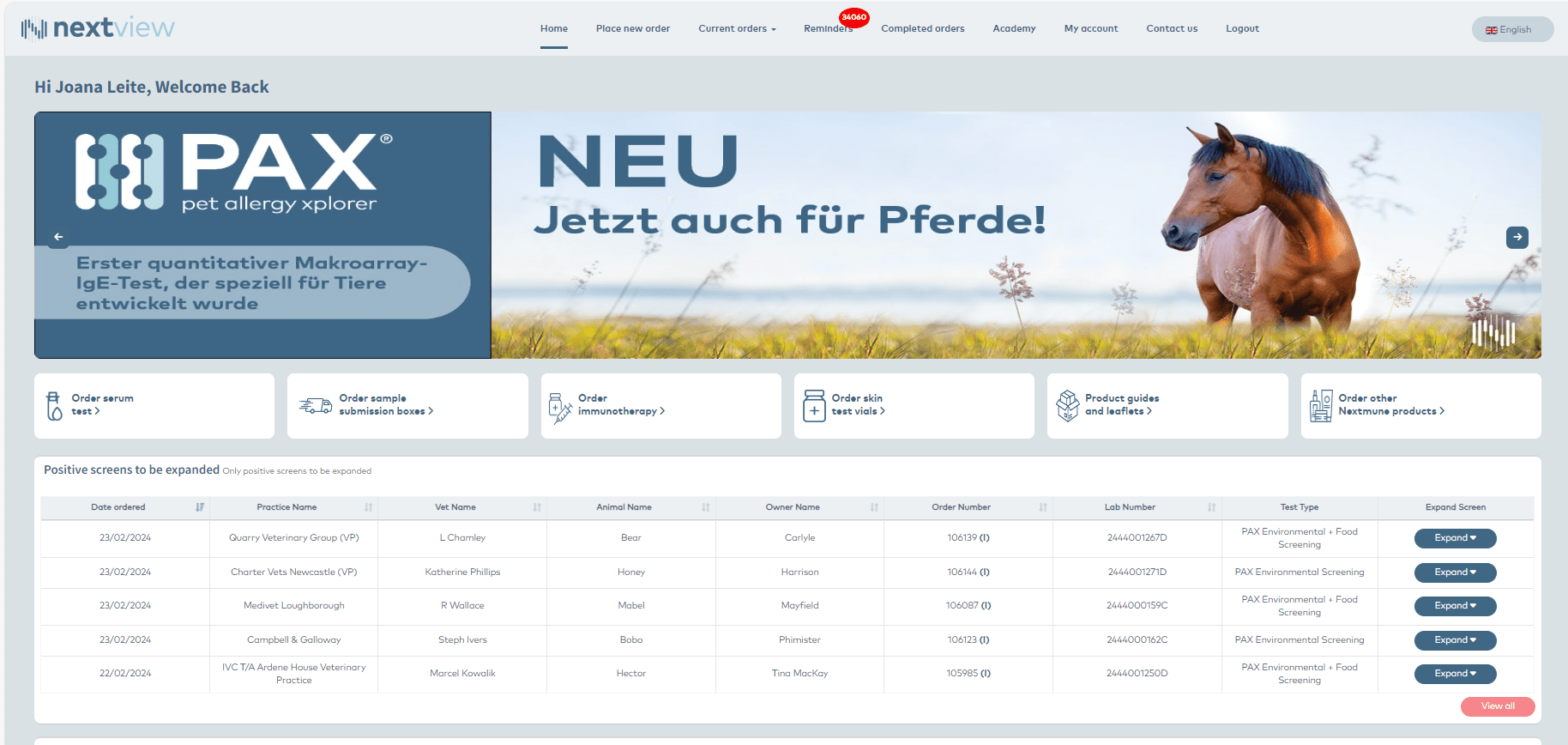
Task: Click the product guides box icon
Action: pos(1068,405)
